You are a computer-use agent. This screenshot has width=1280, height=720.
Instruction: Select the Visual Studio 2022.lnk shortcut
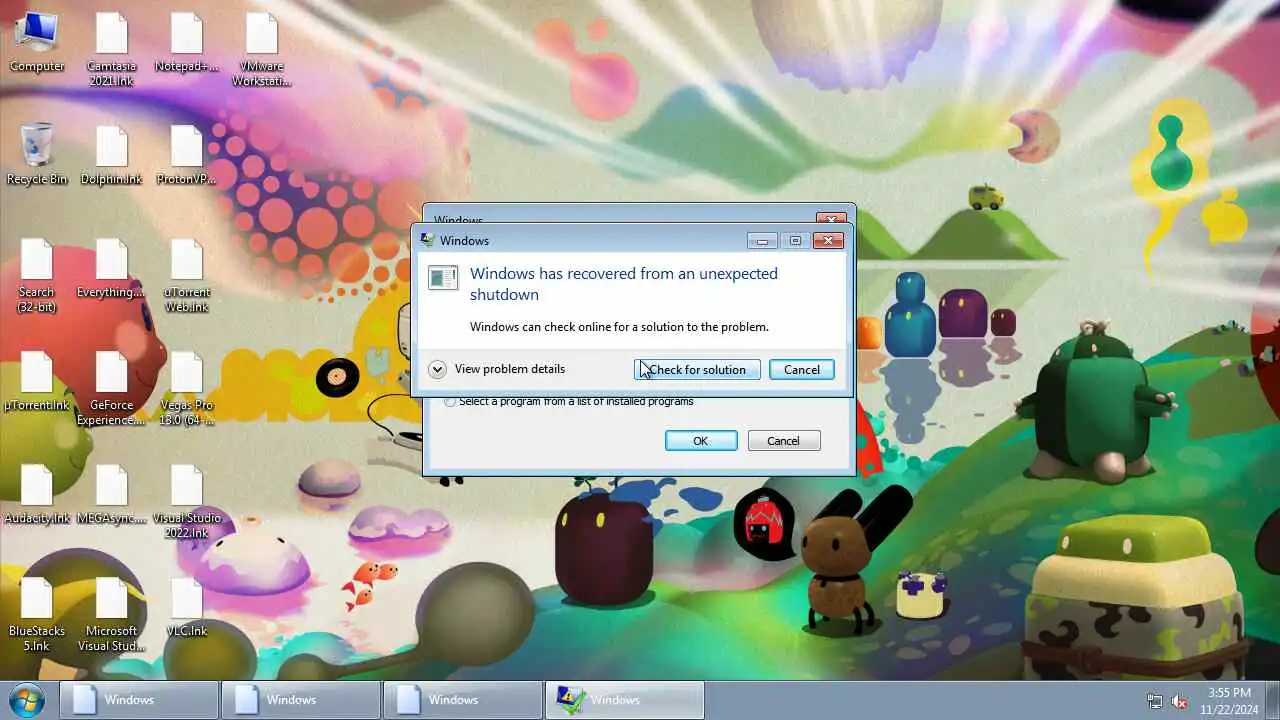(186, 501)
